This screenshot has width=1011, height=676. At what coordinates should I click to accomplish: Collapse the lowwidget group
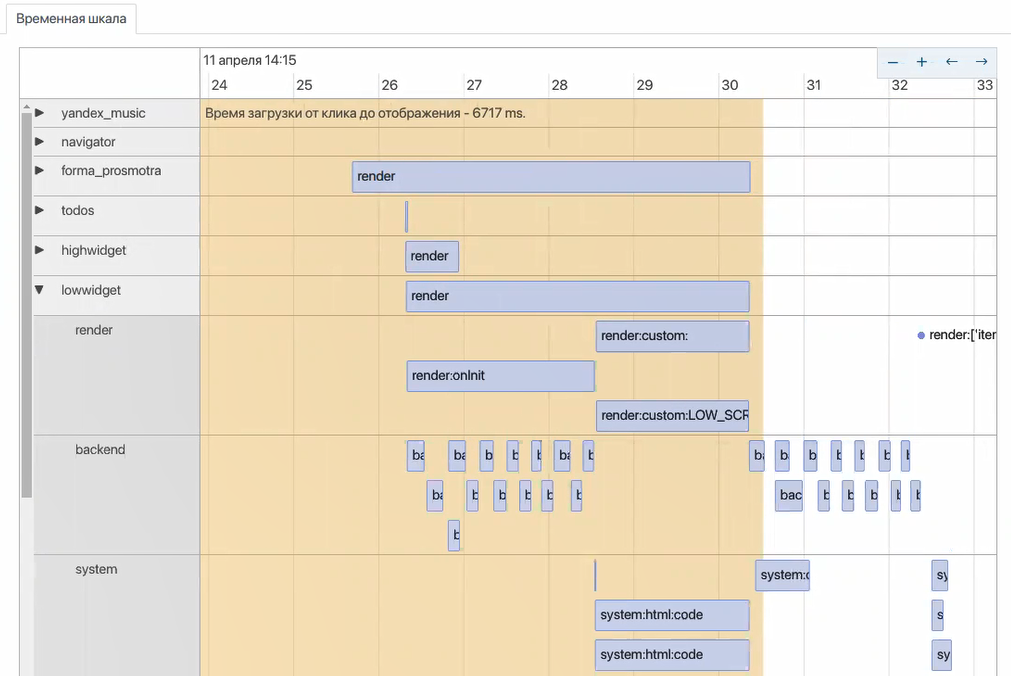(39, 290)
